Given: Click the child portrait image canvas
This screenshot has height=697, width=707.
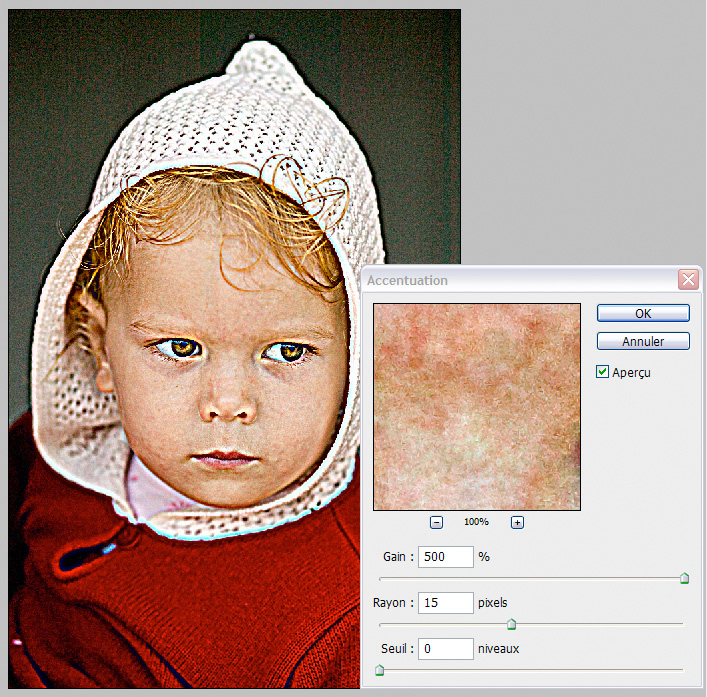Looking at the screenshot, I should pyautogui.click(x=234, y=349).
